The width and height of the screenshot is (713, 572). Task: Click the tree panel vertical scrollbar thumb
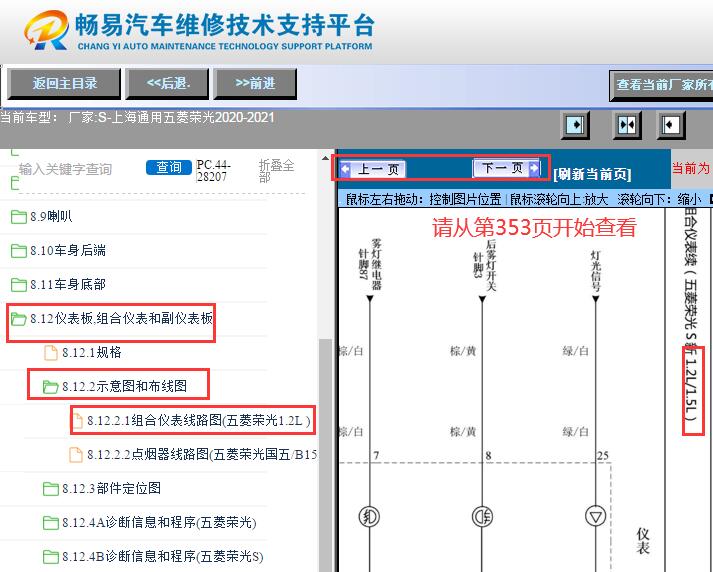pyautogui.click(x=325, y=455)
